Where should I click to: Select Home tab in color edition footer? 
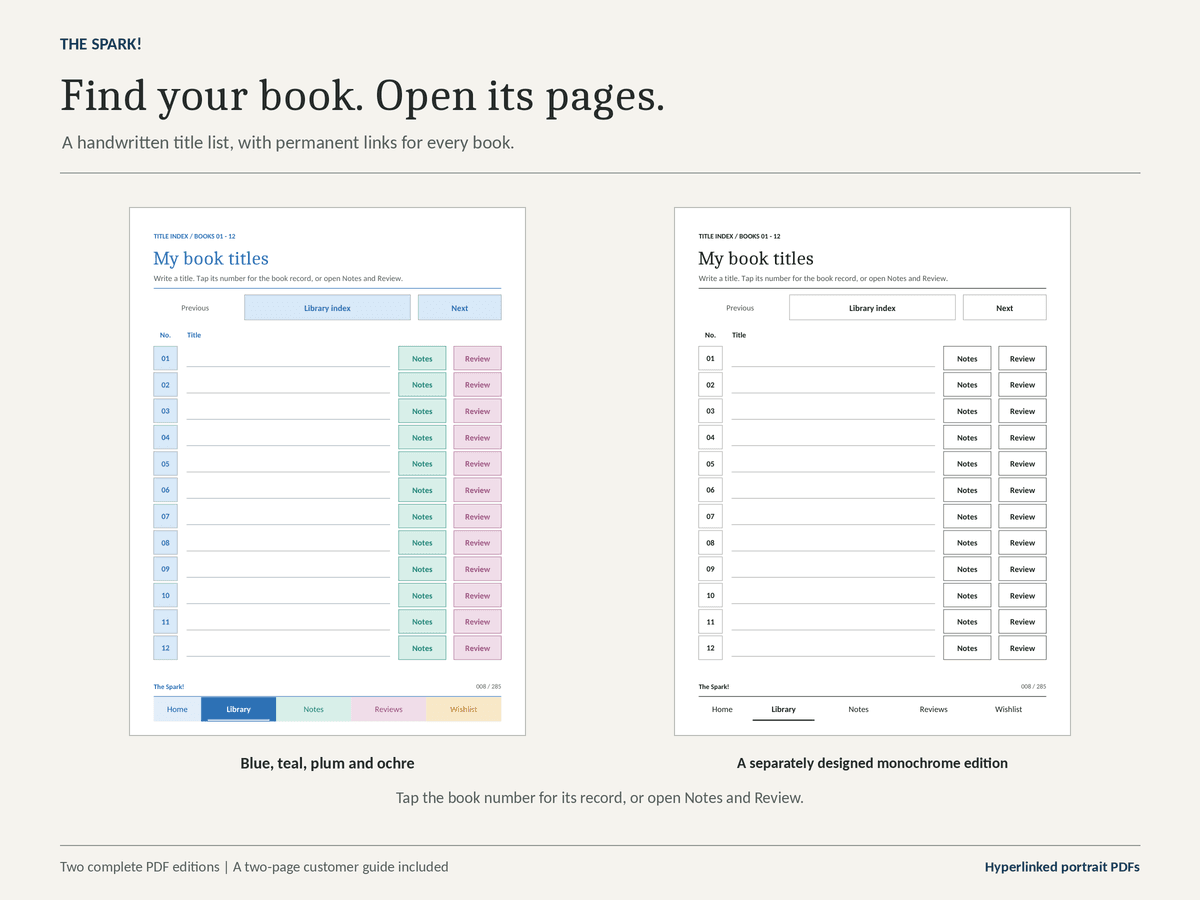177,709
